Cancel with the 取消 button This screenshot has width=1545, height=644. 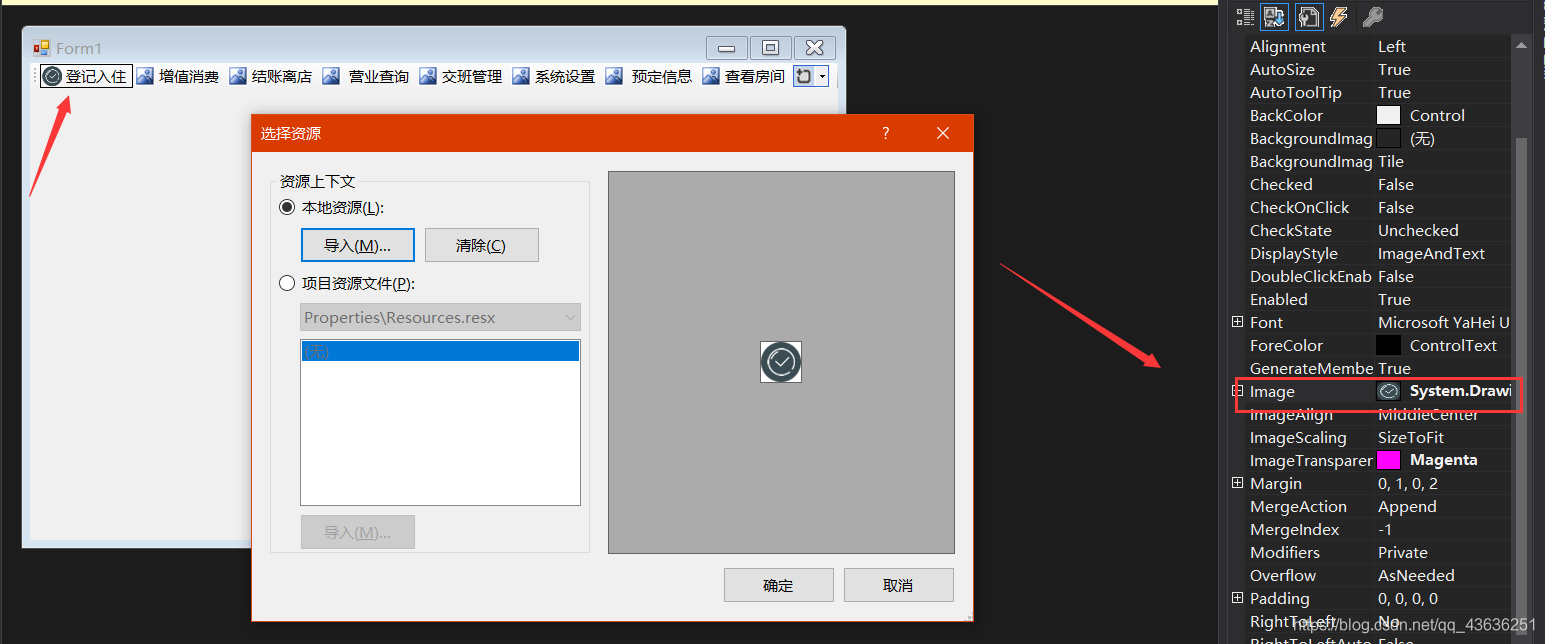(898, 585)
